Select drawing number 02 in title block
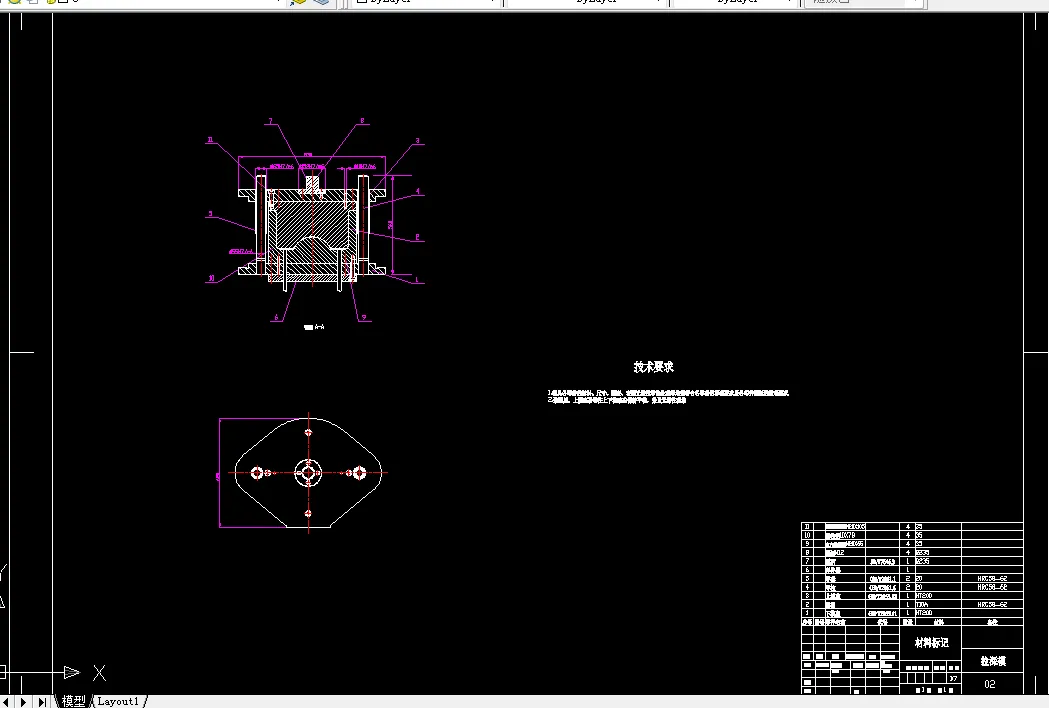Image resolution: width=1049 pixels, height=708 pixels. coord(990,684)
